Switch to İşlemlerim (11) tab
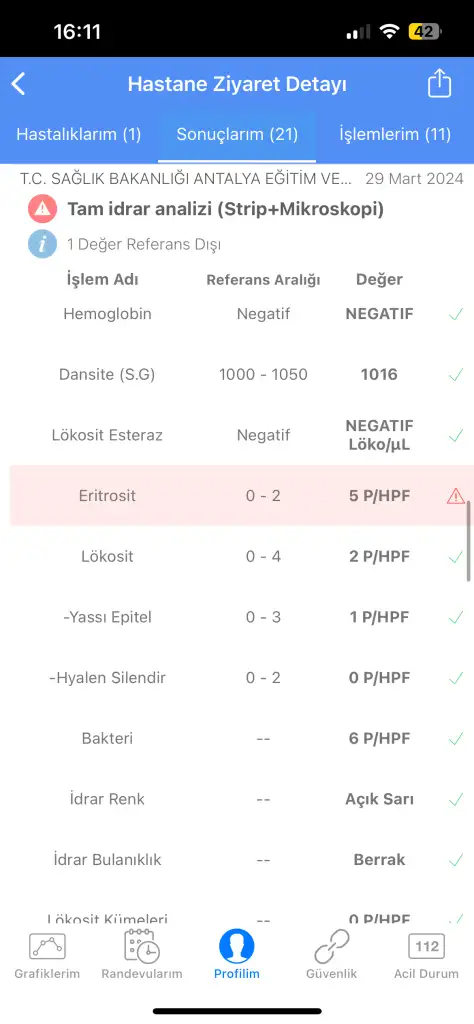Image resolution: width=474 pixels, height=1024 pixels. tap(395, 135)
